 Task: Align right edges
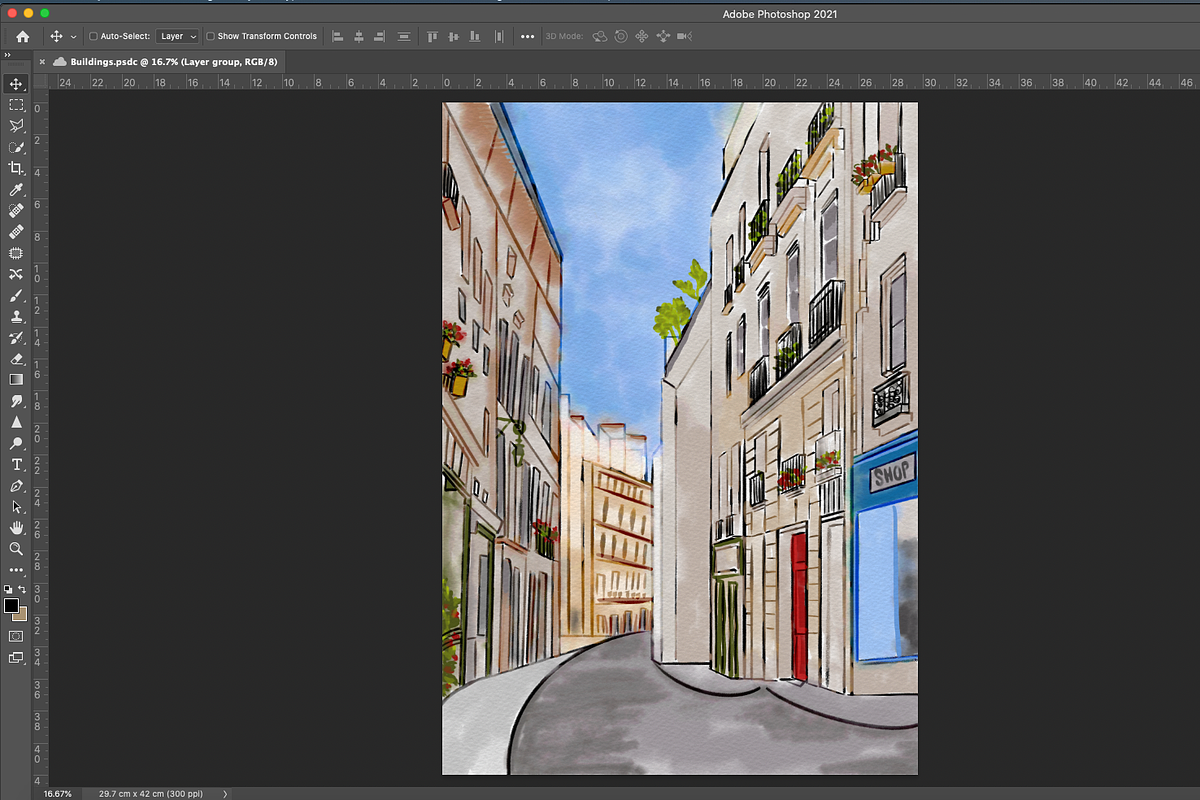(x=379, y=36)
